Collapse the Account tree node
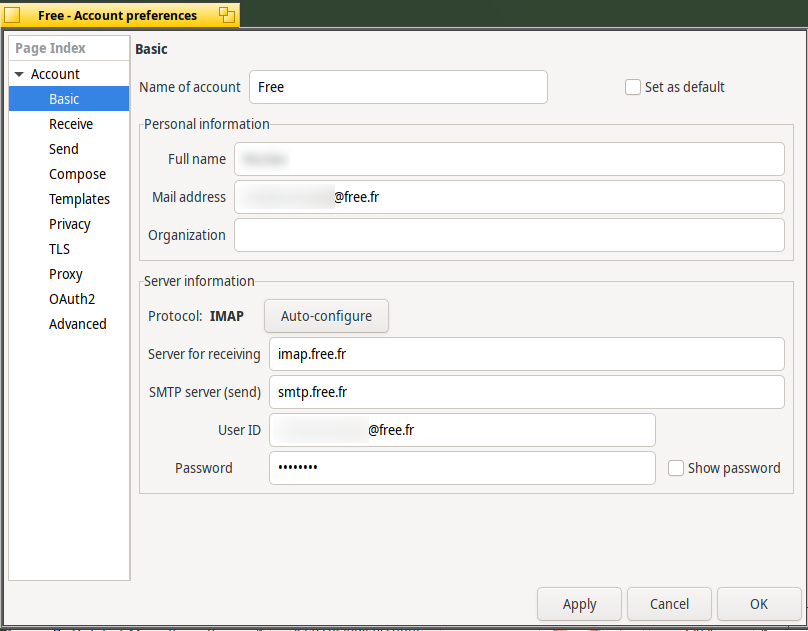808x631 pixels. tap(19, 74)
